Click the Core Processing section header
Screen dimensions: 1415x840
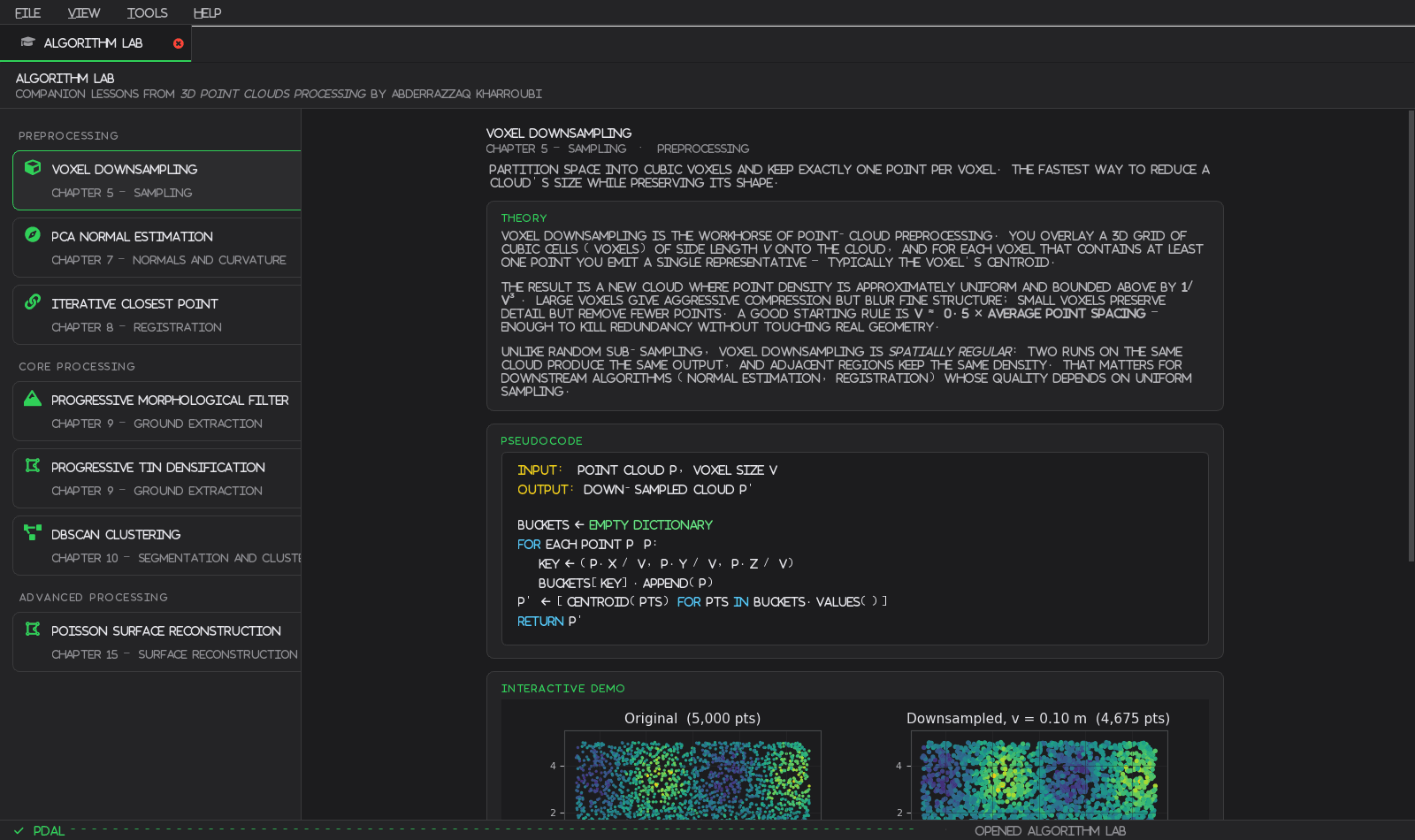tap(77, 367)
